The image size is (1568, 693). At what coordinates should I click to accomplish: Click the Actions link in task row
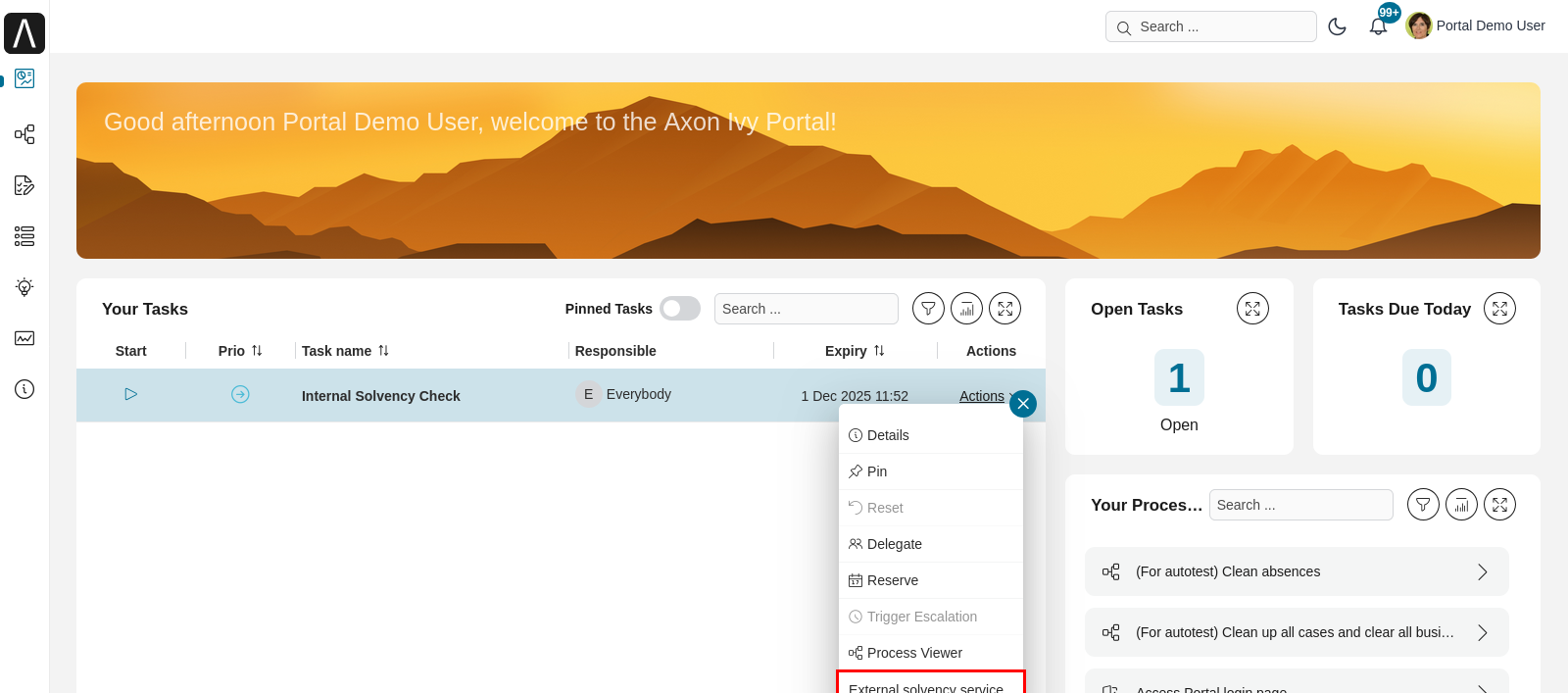click(981, 396)
